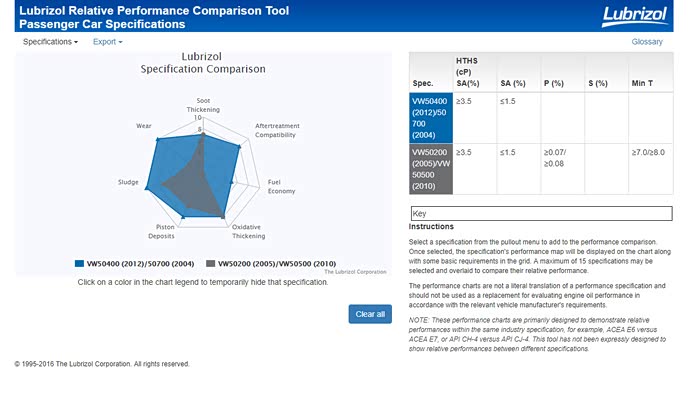The width and height of the screenshot is (700, 409).
Task: Click the Key box below the table
Action: (541, 213)
